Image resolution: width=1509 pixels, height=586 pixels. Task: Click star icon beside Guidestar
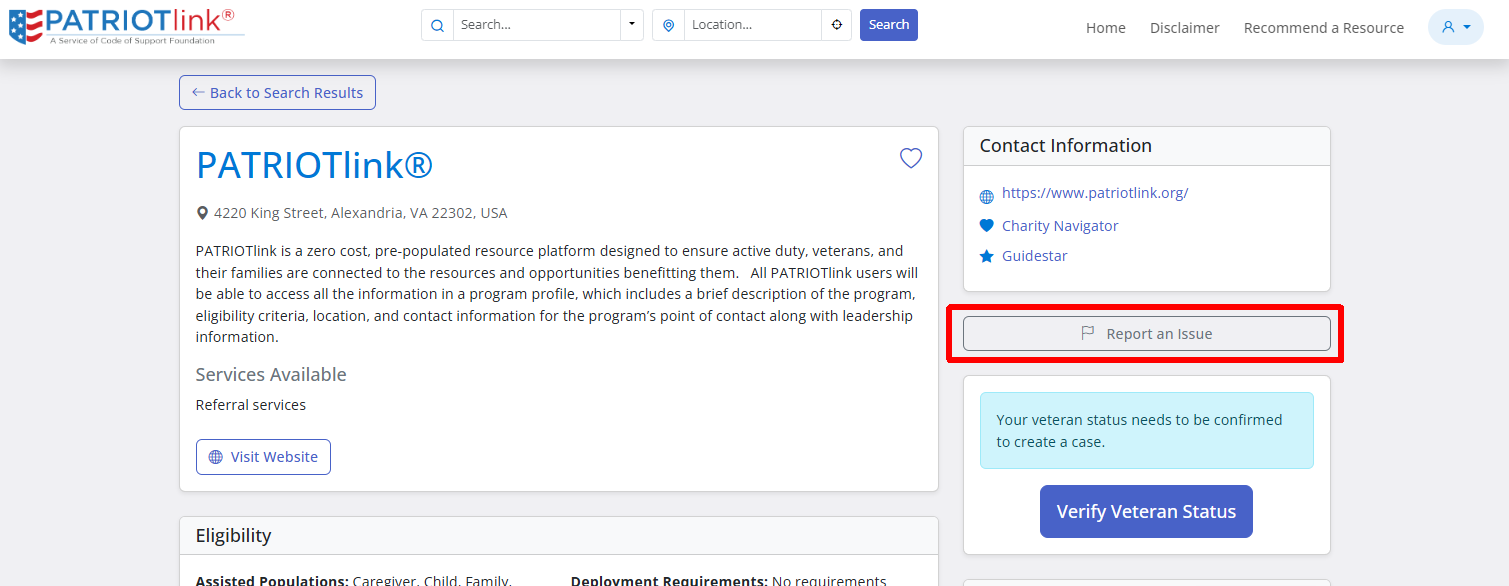[x=987, y=256]
